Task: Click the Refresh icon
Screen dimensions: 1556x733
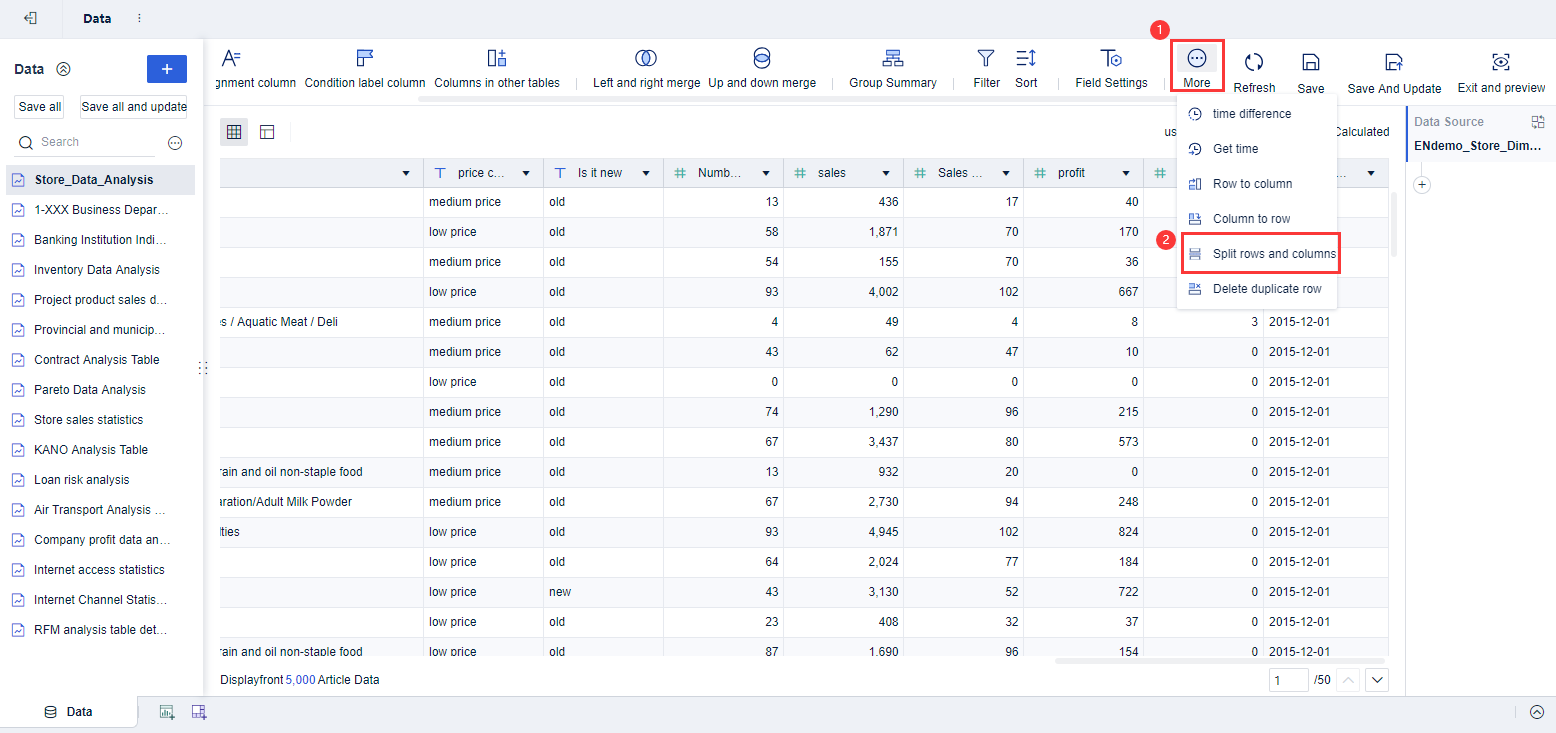Action: (x=1254, y=62)
